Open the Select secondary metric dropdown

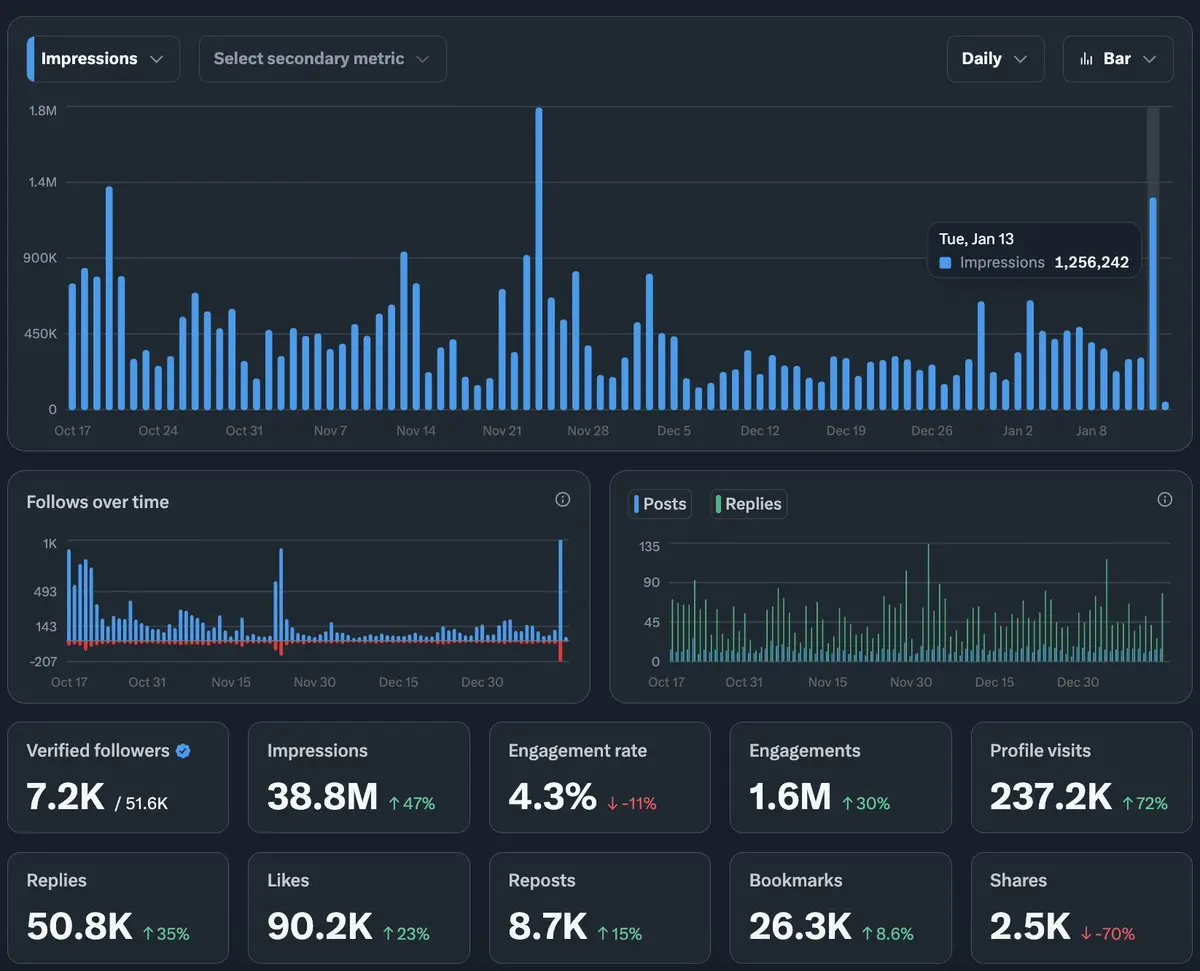coord(323,59)
